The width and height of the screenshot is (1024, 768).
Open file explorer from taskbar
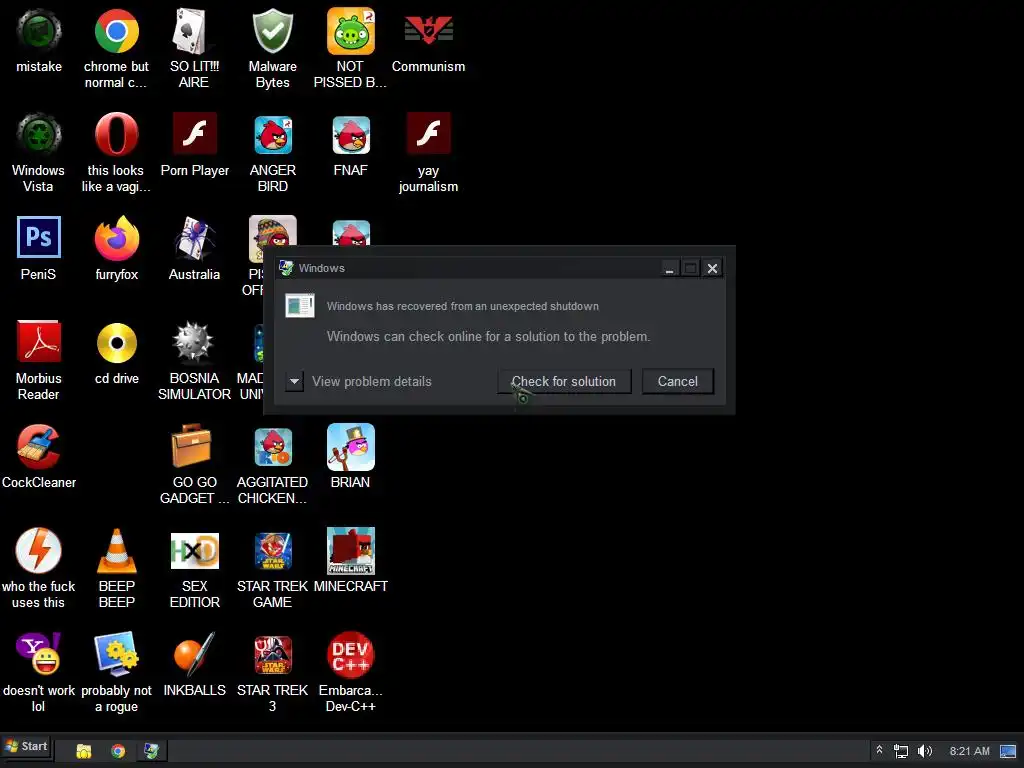click(x=84, y=751)
